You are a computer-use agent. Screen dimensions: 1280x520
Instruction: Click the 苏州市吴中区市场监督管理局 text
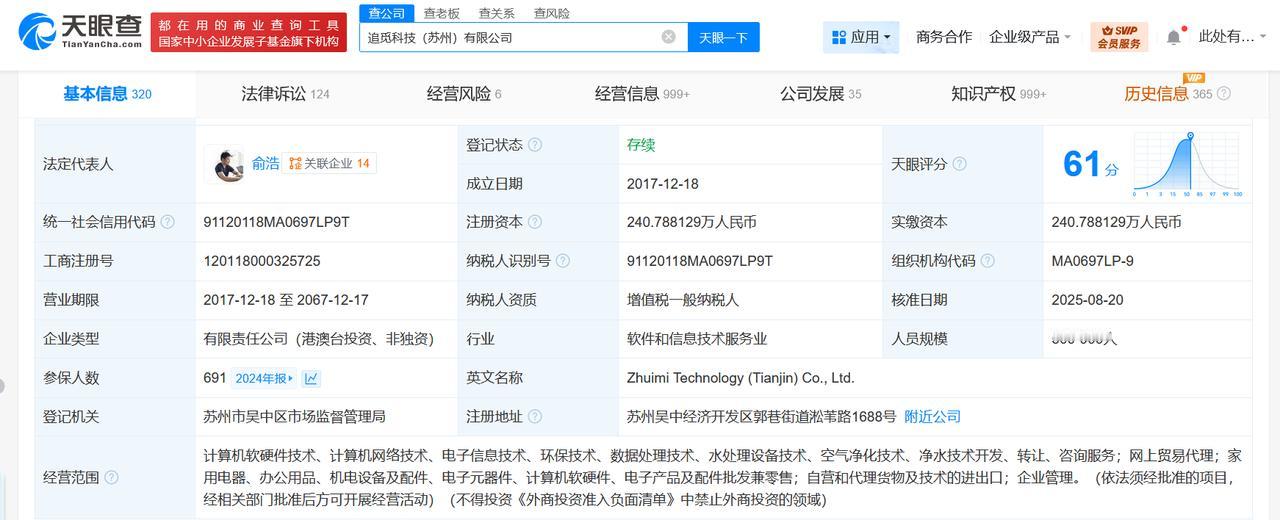294,416
